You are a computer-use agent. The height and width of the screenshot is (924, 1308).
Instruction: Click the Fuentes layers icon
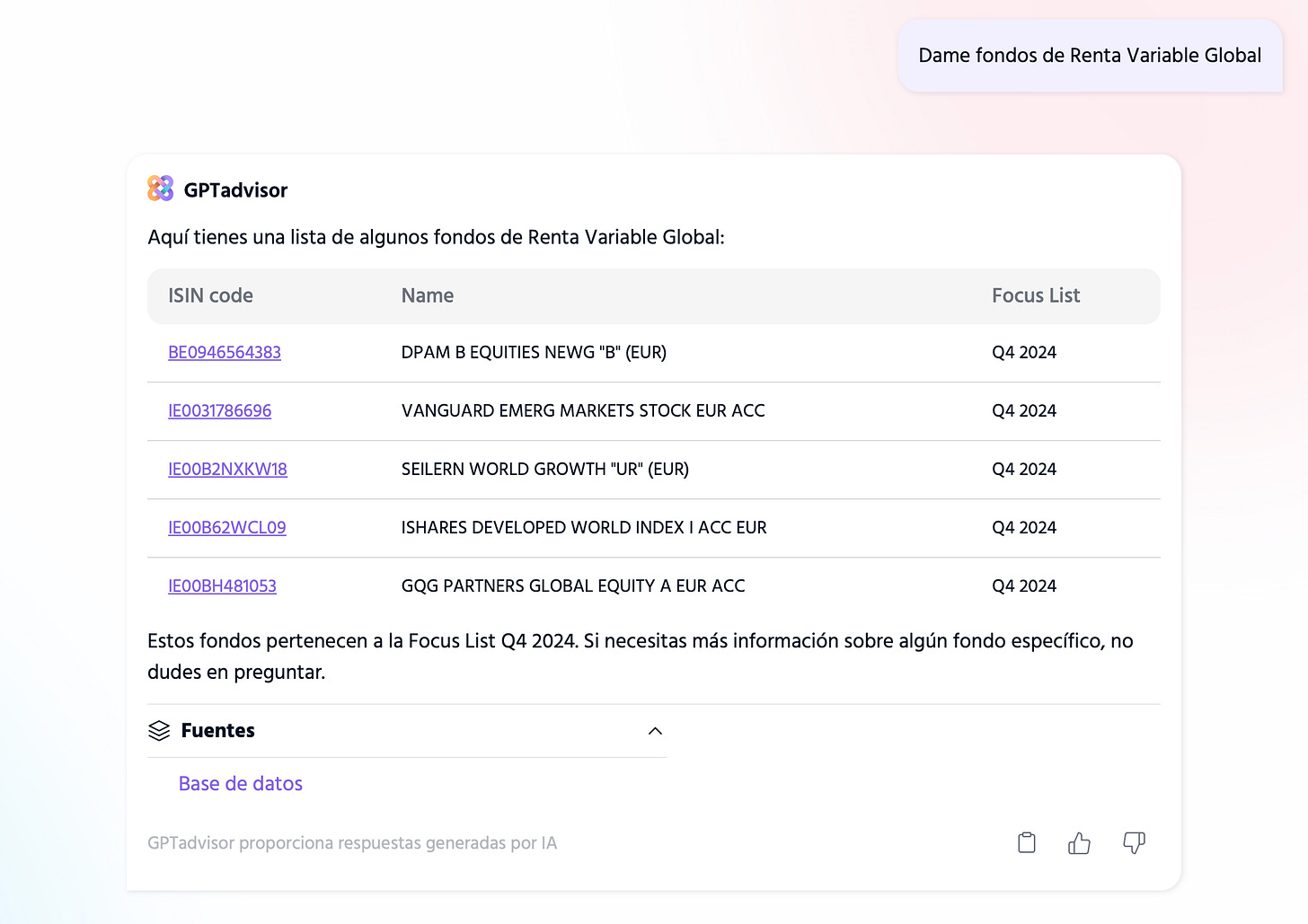point(159,731)
